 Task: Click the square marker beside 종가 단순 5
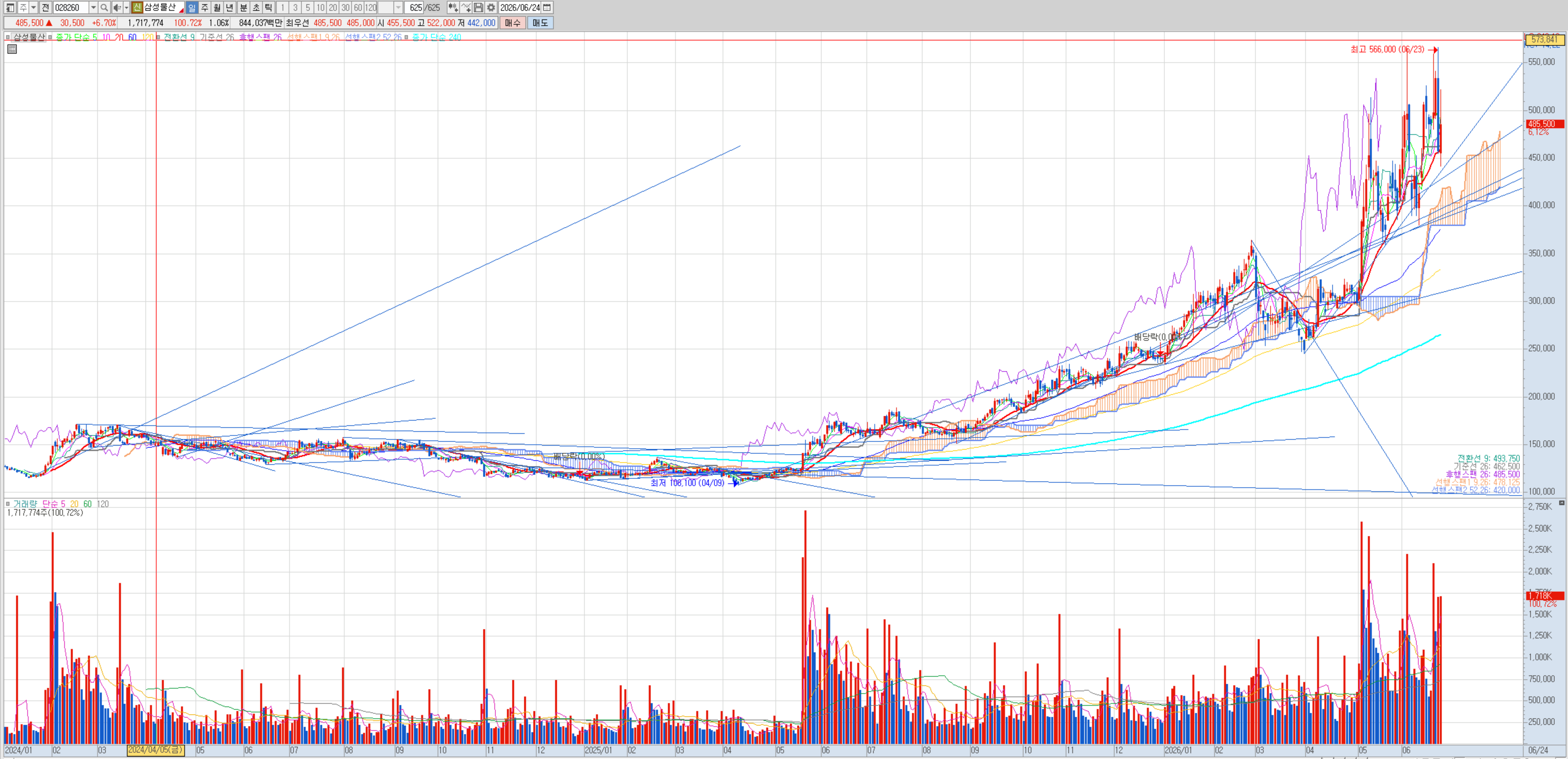coord(51,37)
